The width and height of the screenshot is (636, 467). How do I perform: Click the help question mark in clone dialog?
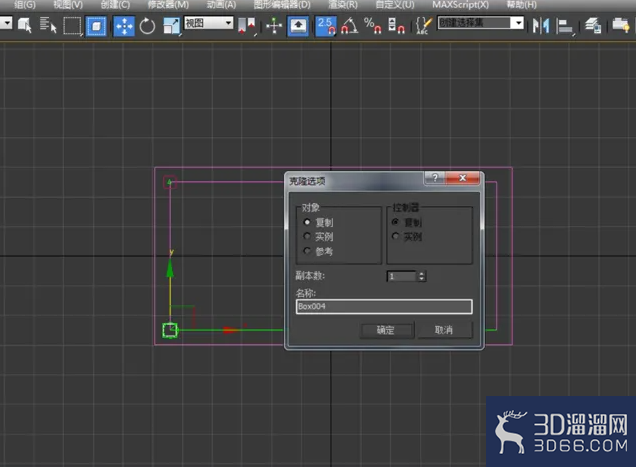pyautogui.click(x=435, y=178)
